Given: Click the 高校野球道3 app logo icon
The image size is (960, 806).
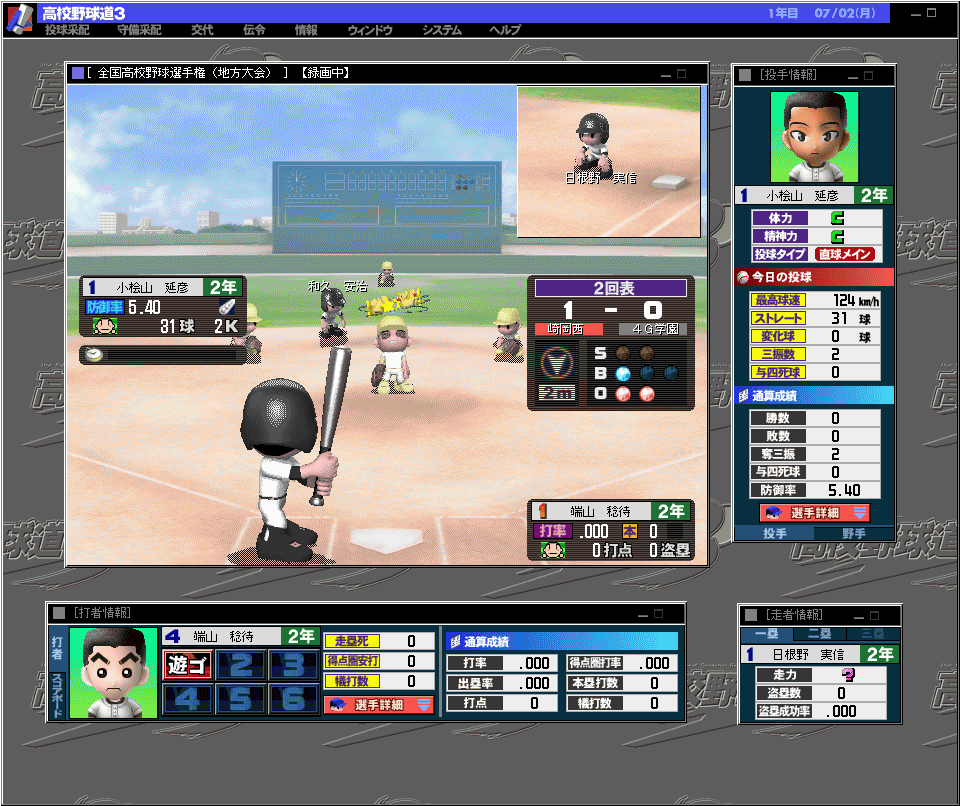Looking at the screenshot, I should pyautogui.click(x=20, y=18).
